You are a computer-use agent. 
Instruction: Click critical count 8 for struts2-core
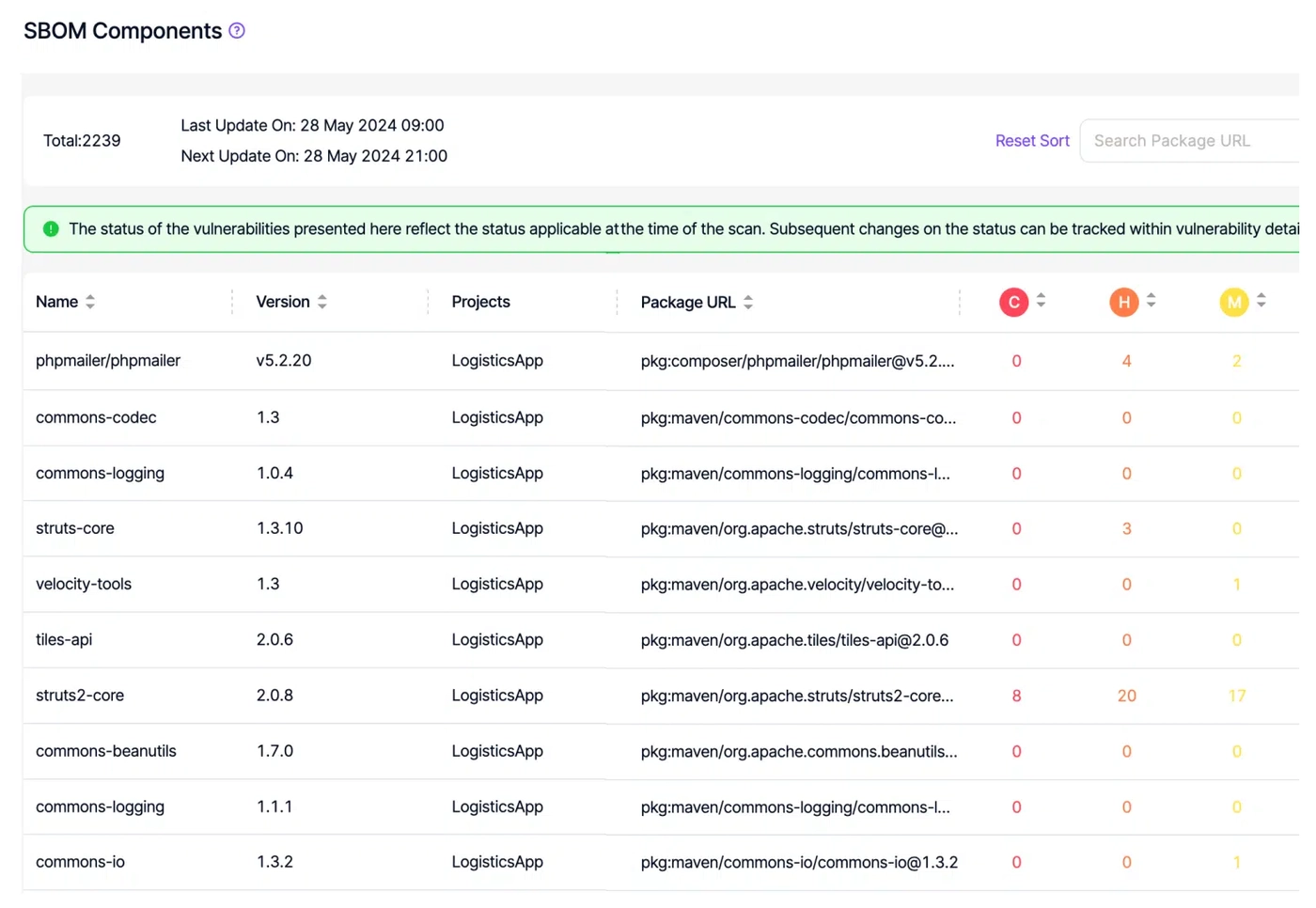click(1016, 697)
